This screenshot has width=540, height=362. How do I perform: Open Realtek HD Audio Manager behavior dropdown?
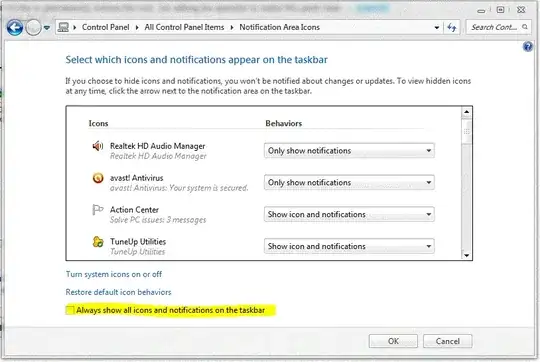click(349, 151)
